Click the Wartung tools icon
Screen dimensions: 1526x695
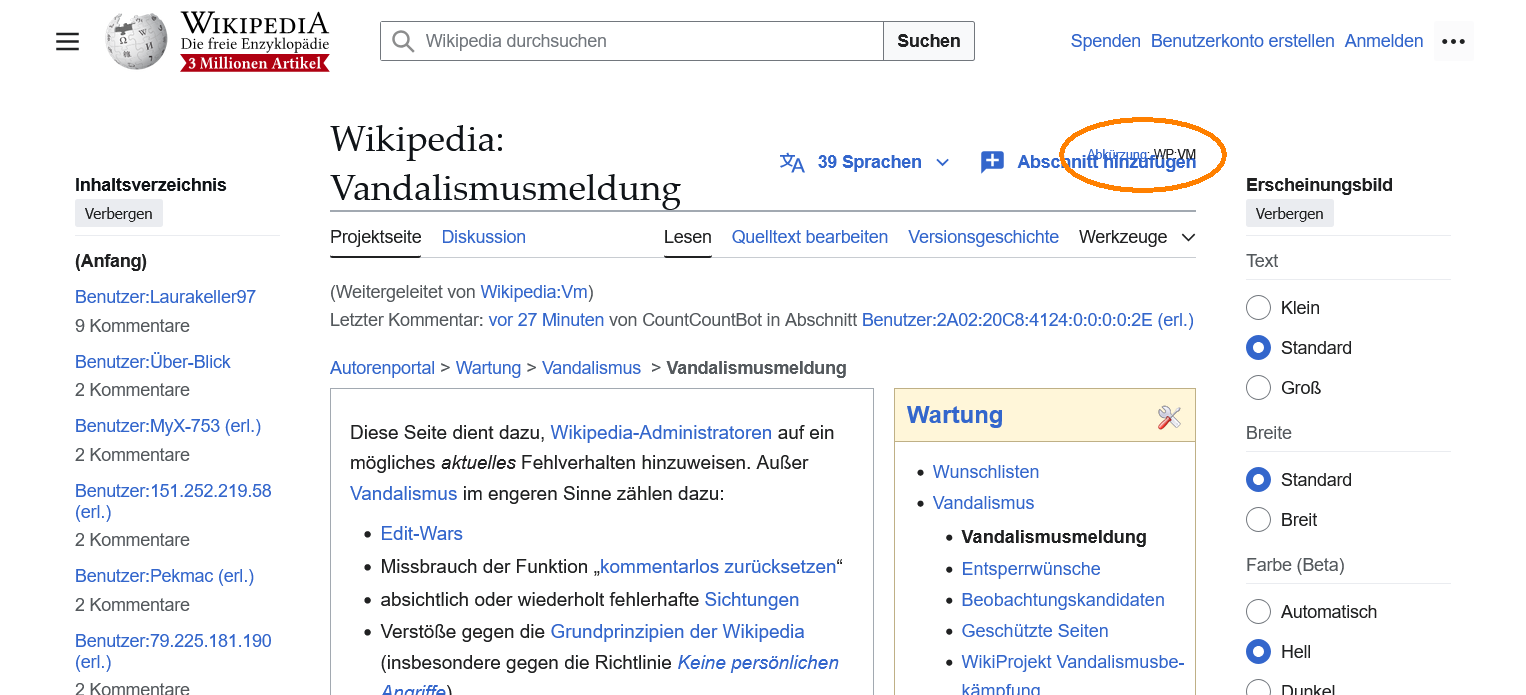(x=1169, y=417)
